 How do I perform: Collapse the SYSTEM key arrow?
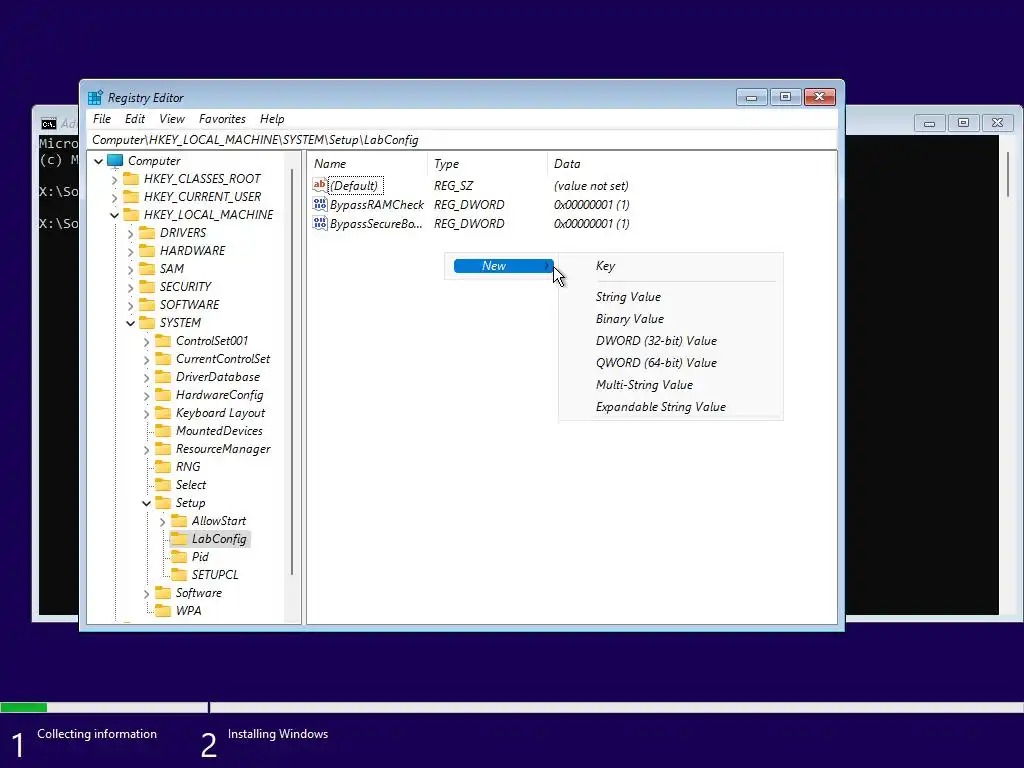[131, 323]
